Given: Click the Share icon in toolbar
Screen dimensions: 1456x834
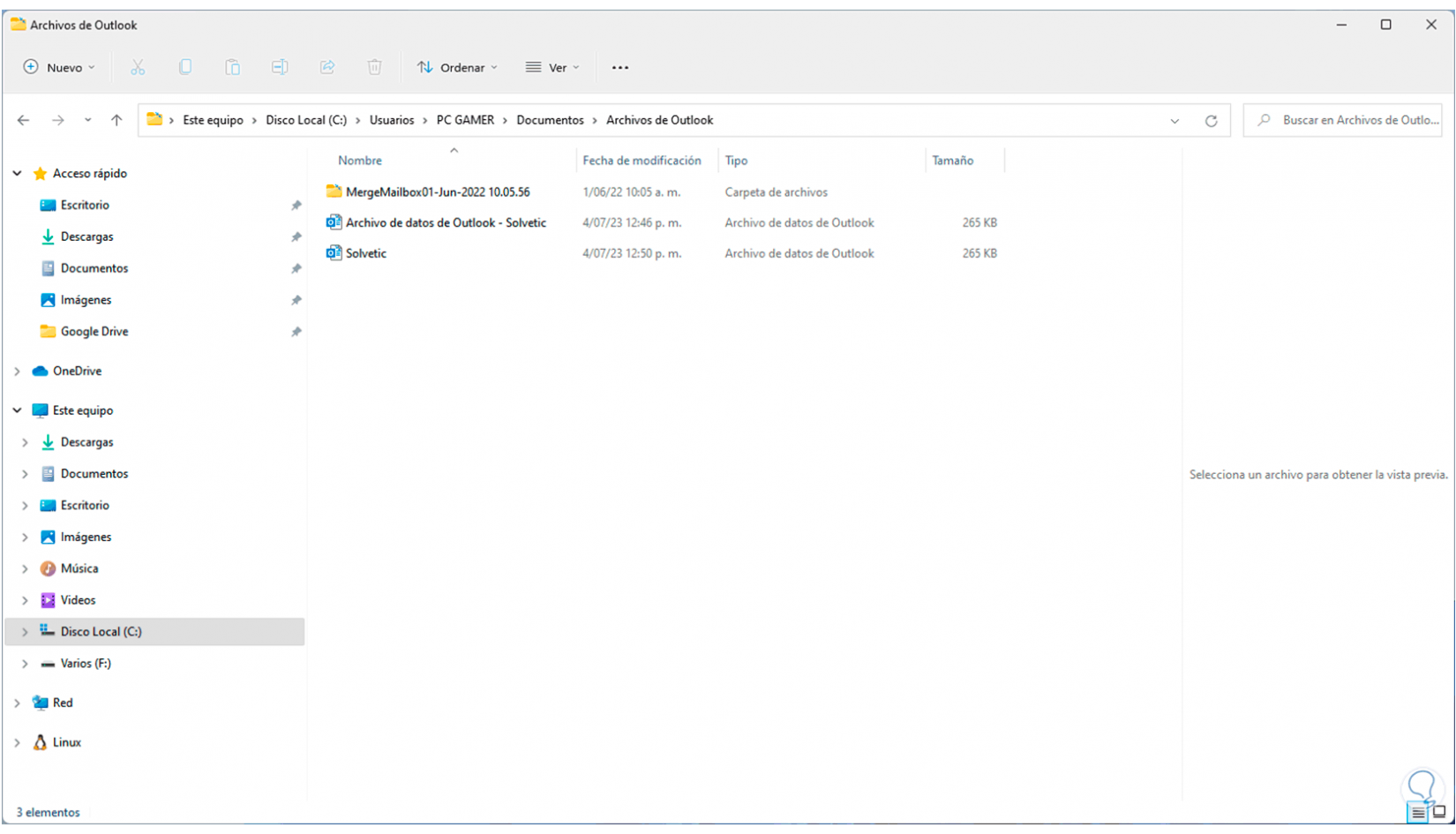Looking at the screenshot, I should (x=327, y=67).
